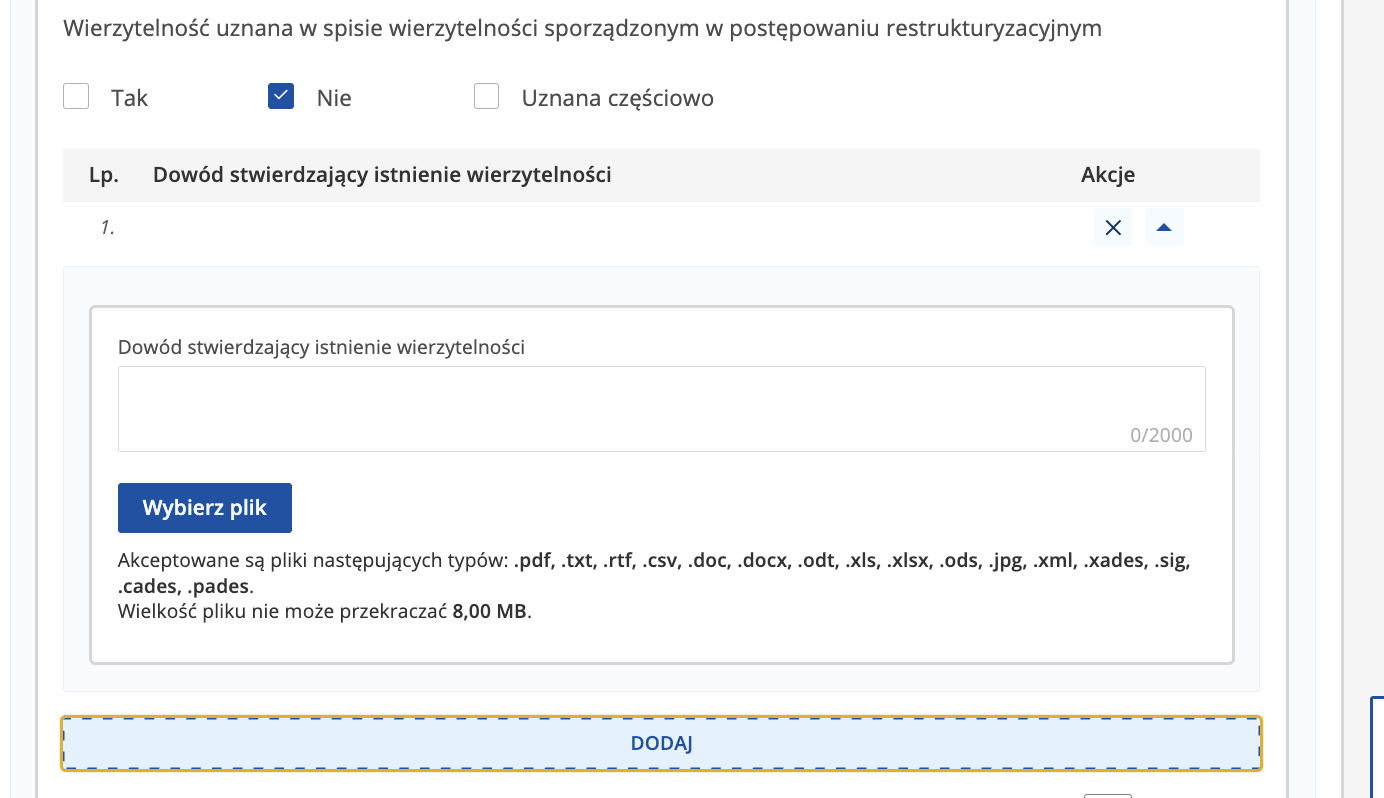Uncheck the Nie checkbox
The image size is (1384, 798).
tap(281, 96)
